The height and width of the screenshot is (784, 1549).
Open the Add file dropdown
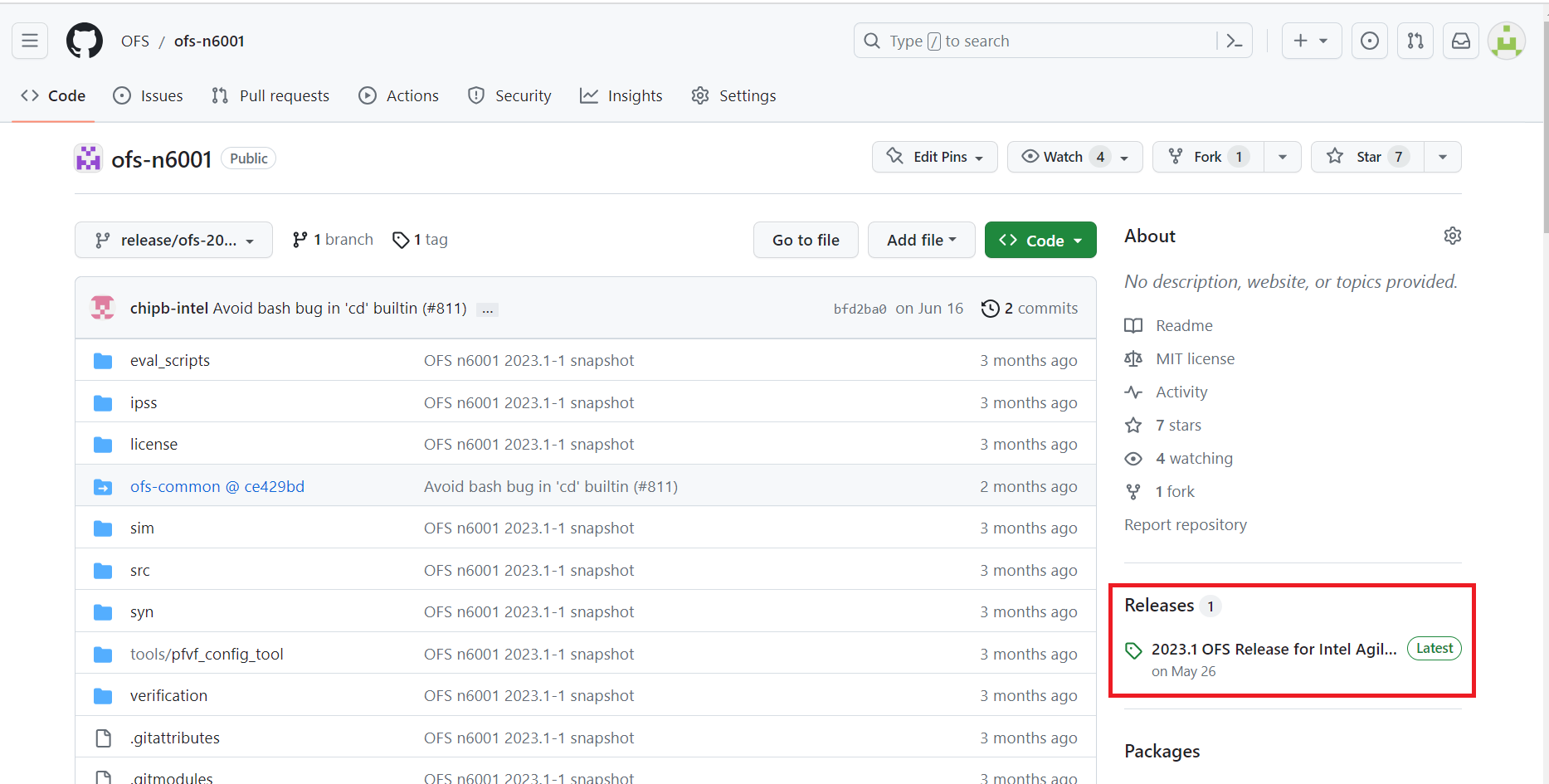tap(921, 240)
